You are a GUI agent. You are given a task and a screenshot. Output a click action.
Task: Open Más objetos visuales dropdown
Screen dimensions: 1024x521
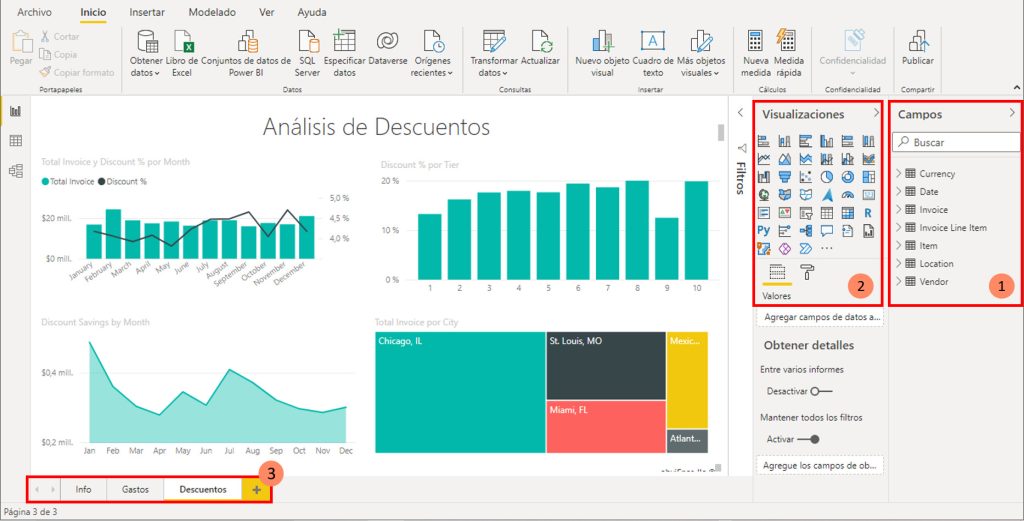click(x=701, y=54)
